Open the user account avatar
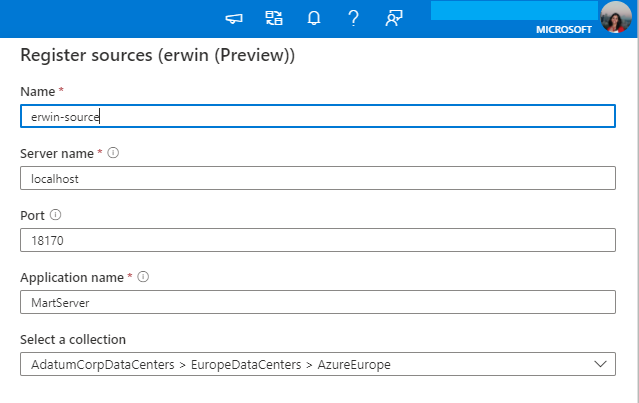The width and height of the screenshot is (639, 403). click(x=616, y=18)
